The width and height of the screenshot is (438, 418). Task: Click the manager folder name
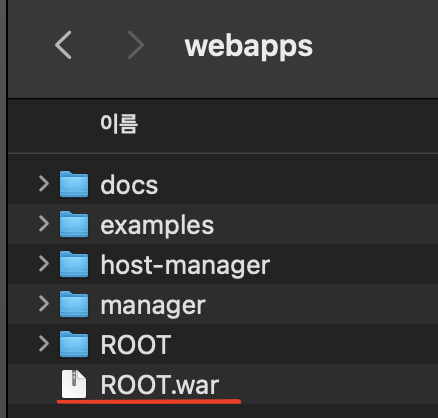[x=153, y=306]
